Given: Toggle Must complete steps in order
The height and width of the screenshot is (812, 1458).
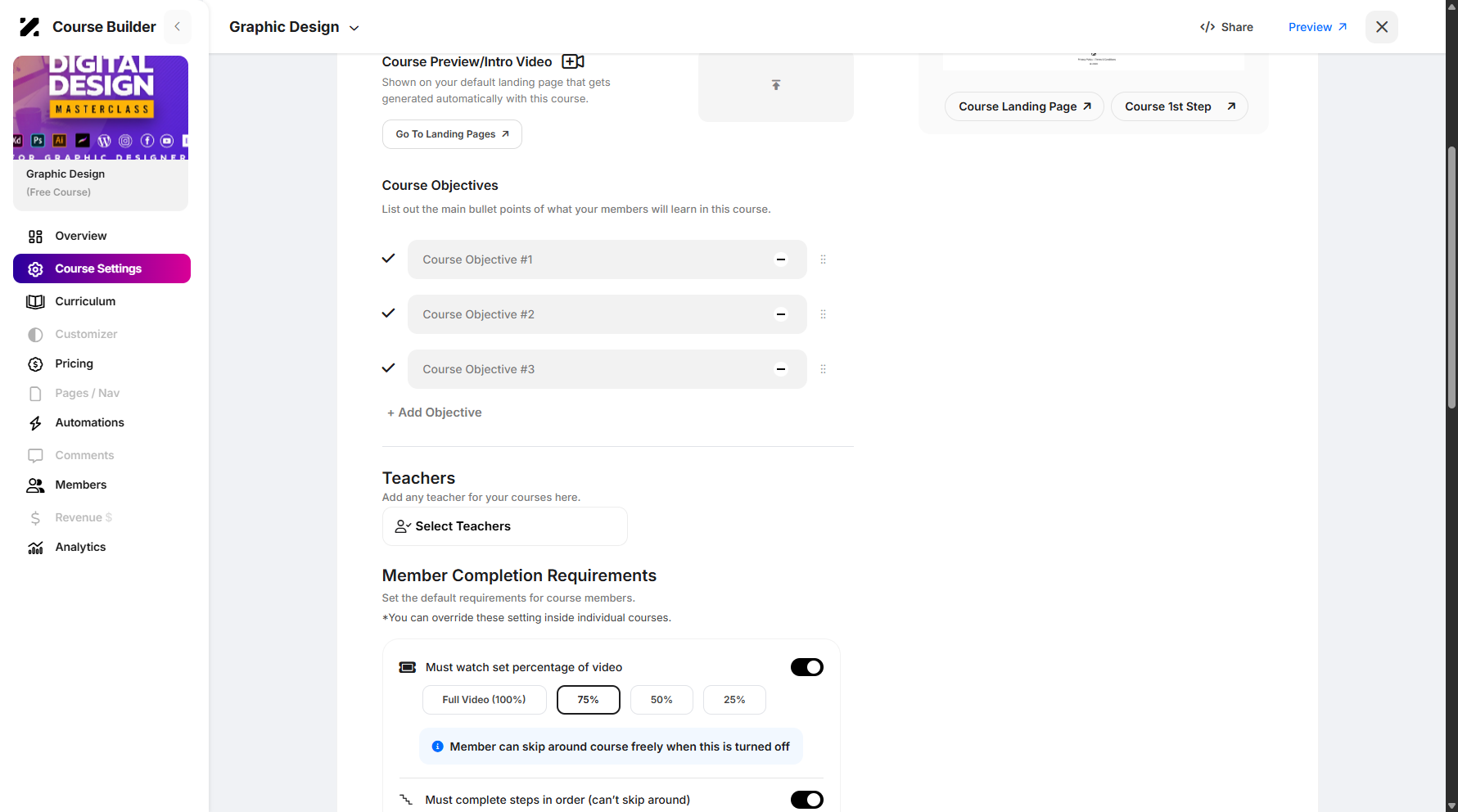Looking at the screenshot, I should (x=806, y=800).
